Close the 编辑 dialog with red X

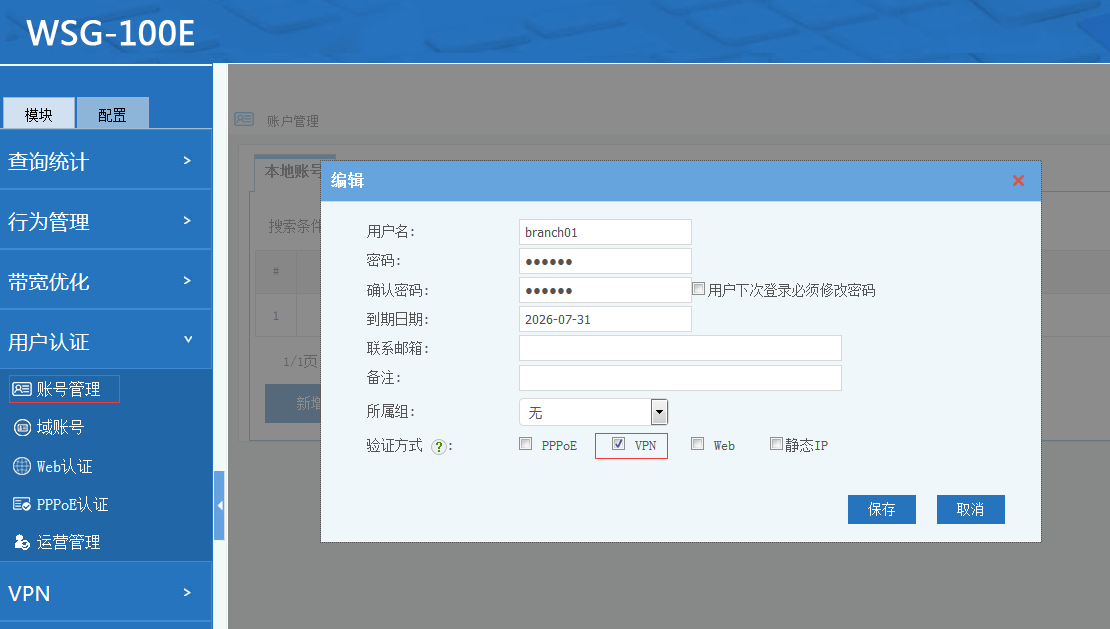click(x=1018, y=180)
